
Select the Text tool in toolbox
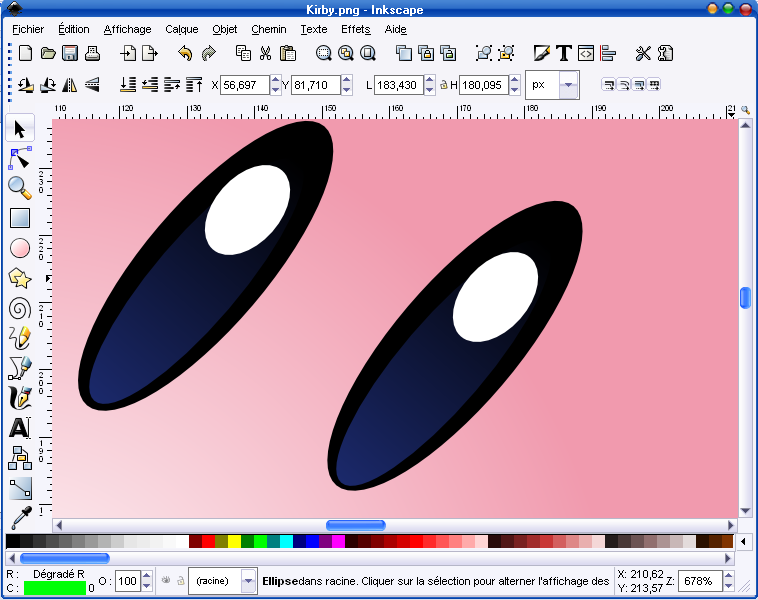click(20, 428)
